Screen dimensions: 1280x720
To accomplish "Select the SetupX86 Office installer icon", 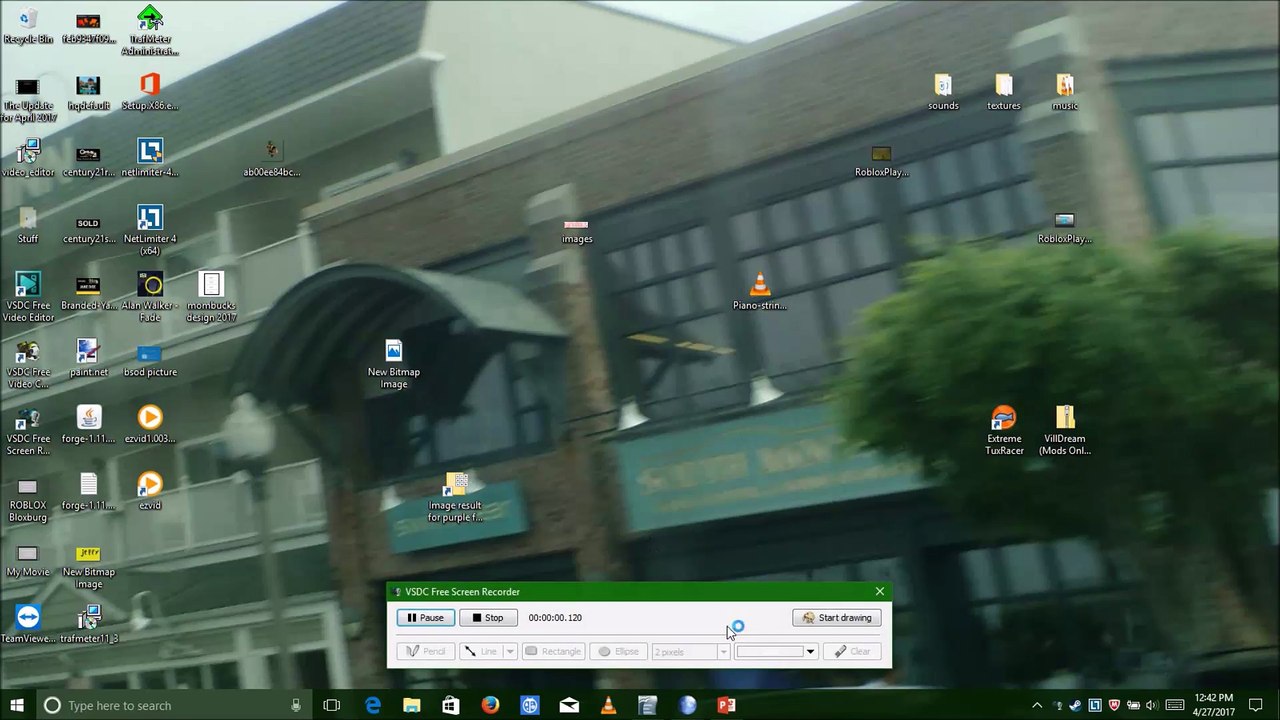I will click(x=150, y=92).
